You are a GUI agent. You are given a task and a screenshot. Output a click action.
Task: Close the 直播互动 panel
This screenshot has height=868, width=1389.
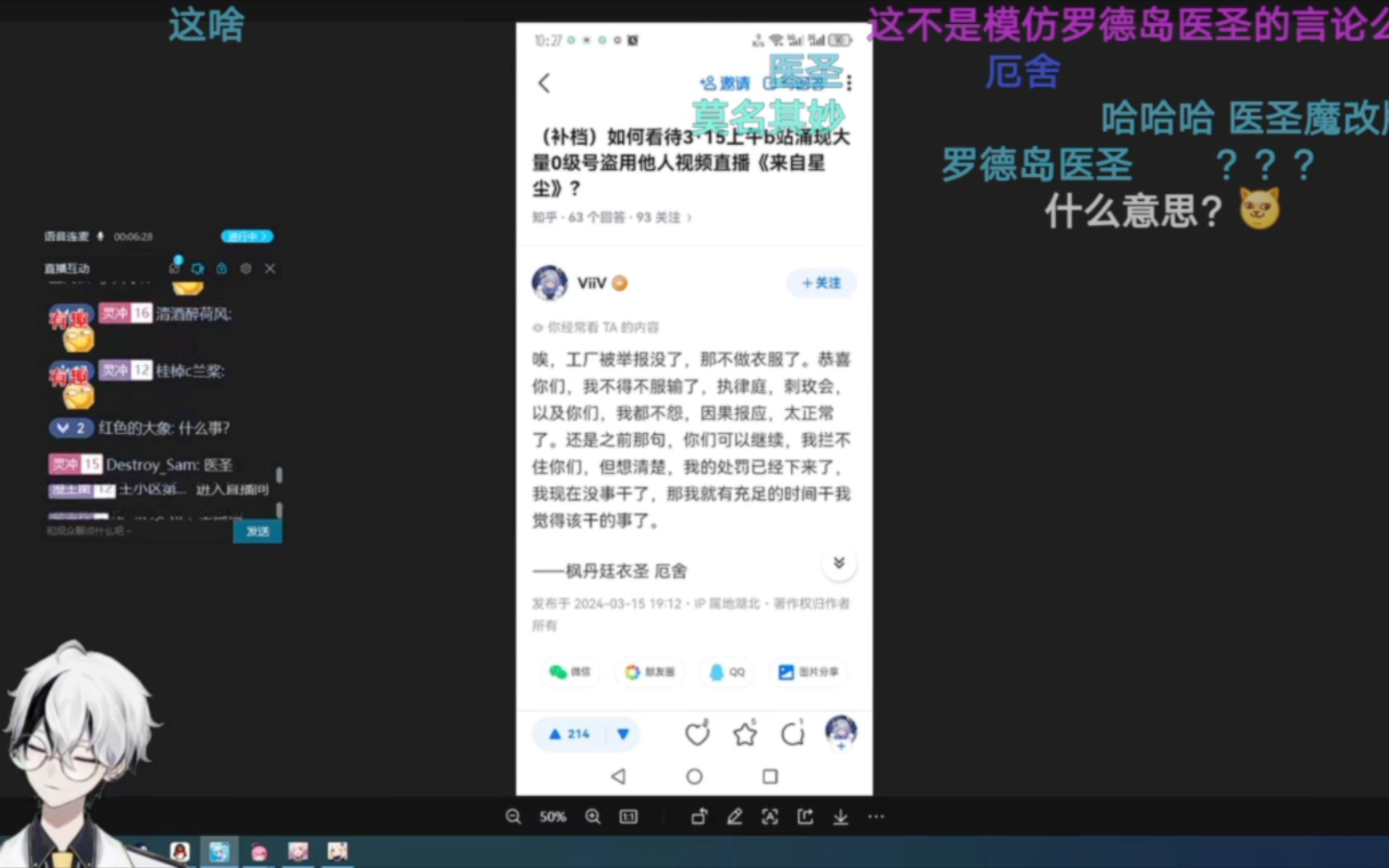point(270,268)
